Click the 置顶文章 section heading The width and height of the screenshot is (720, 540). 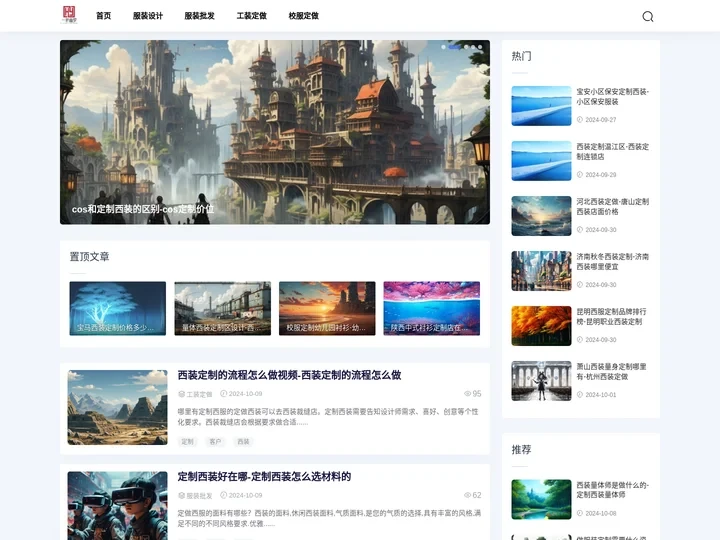90,257
